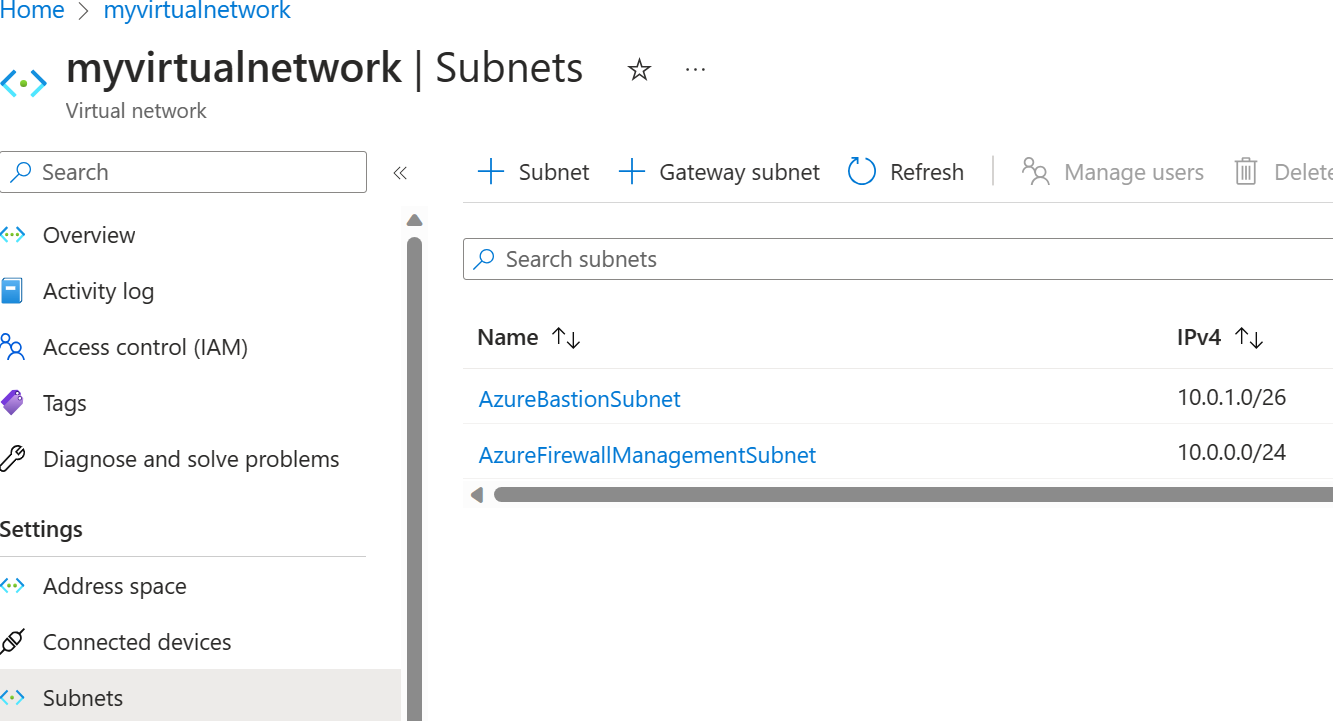The width and height of the screenshot is (1333, 721).
Task: Click the Settings section heading
Action: 41,529
